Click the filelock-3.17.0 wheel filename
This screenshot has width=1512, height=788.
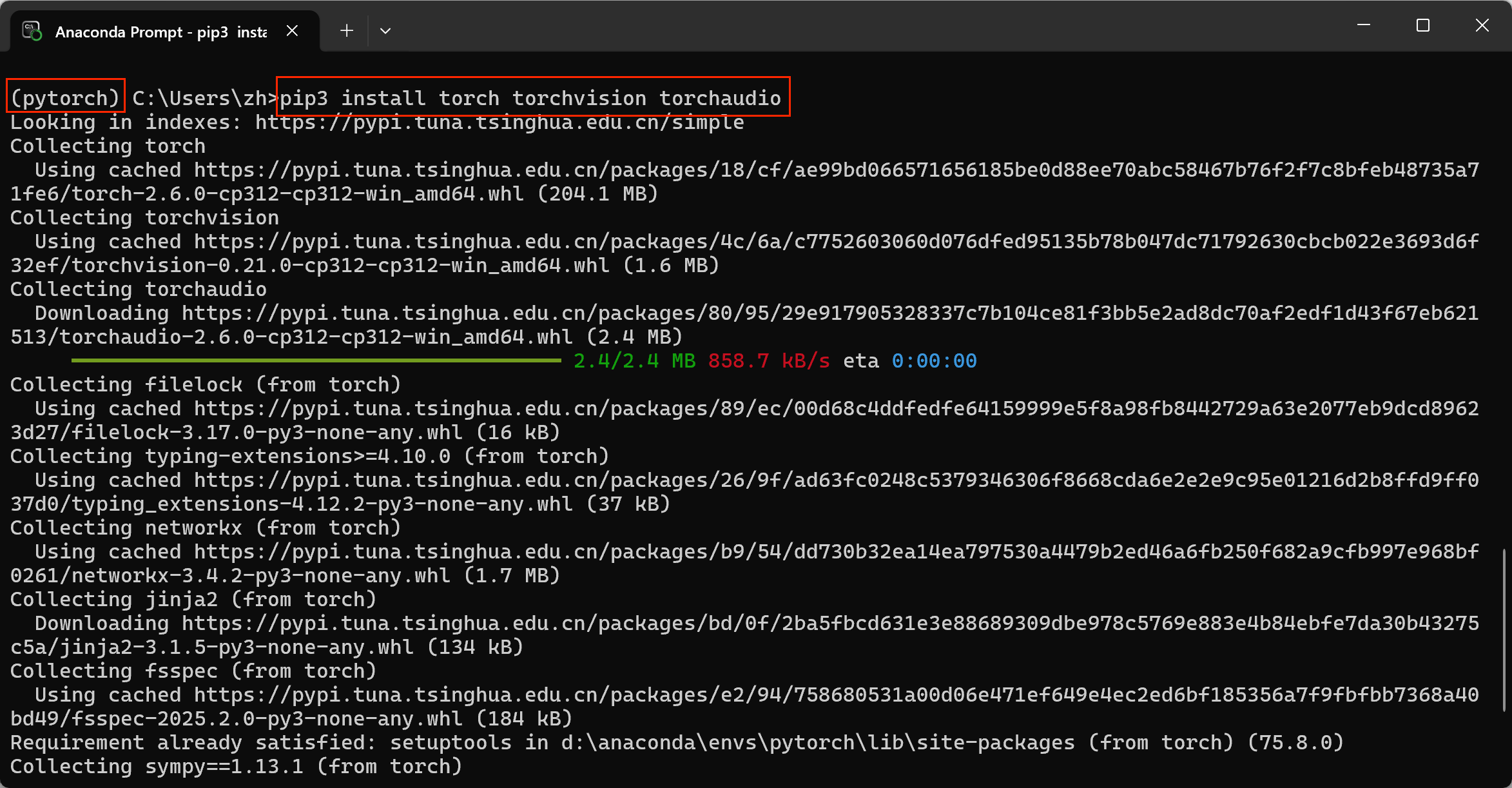(267, 433)
